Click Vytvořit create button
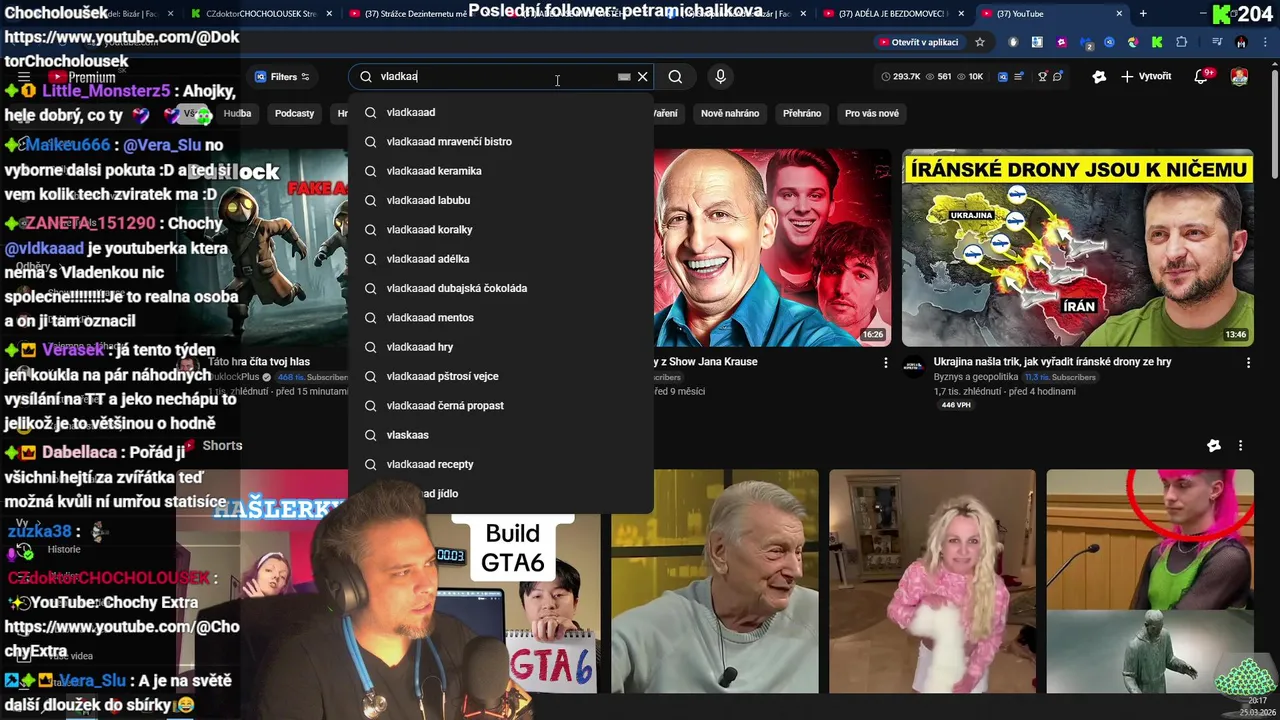This screenshot has height=720, width=1280. pyautogui.click(x=1146, y=76)
